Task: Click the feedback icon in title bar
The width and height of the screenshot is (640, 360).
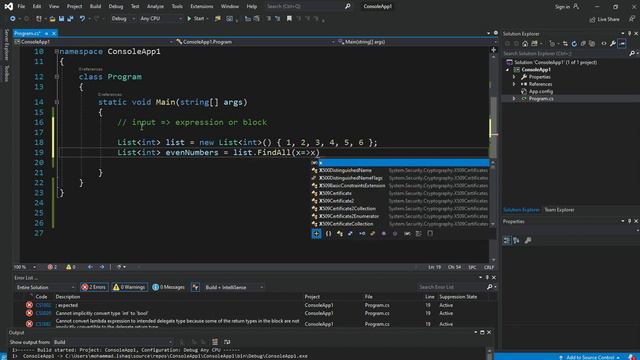Action: (x=632, y=19)
